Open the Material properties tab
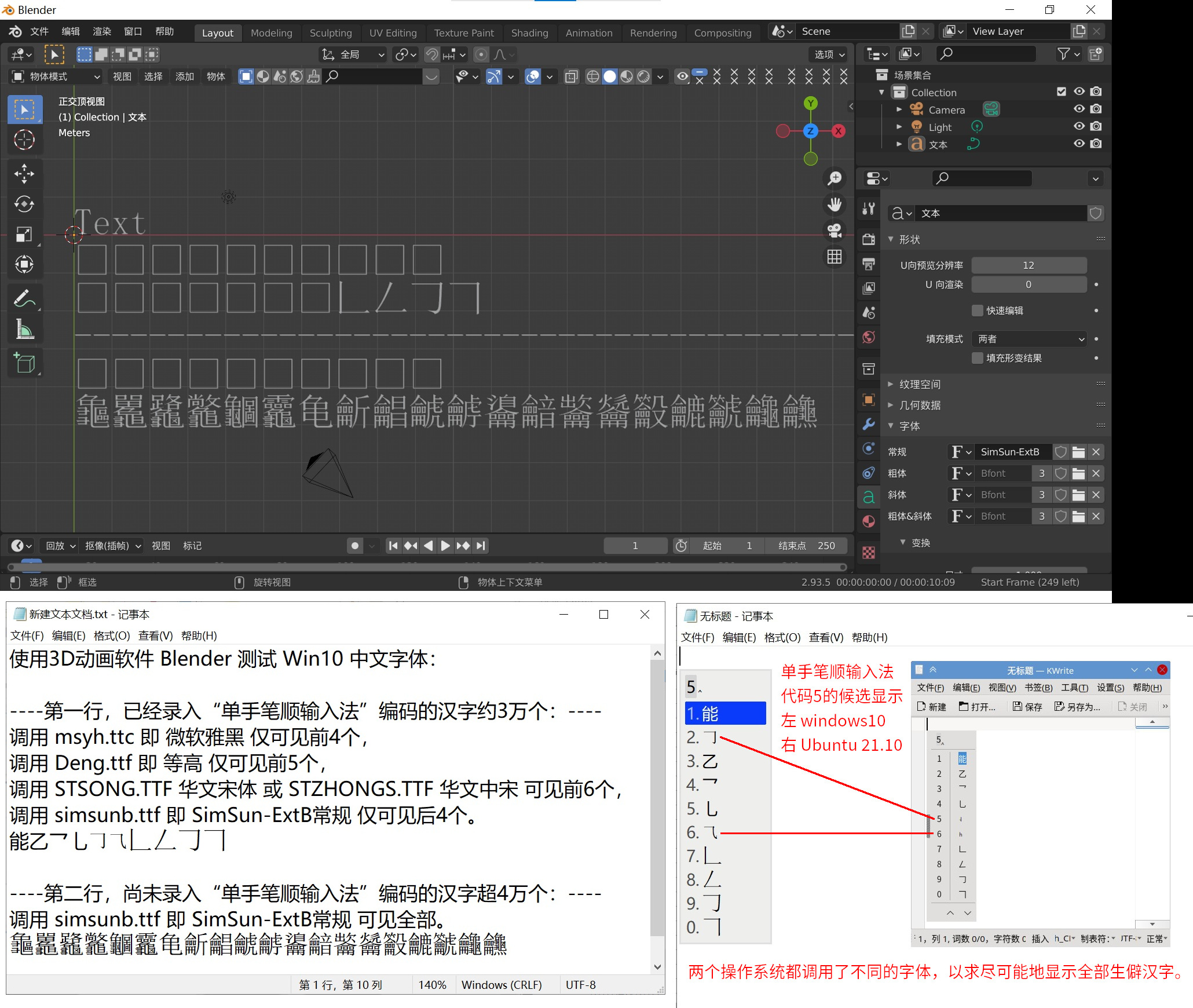This screenshot has height=1008, width=1193. tap(869, 521)
